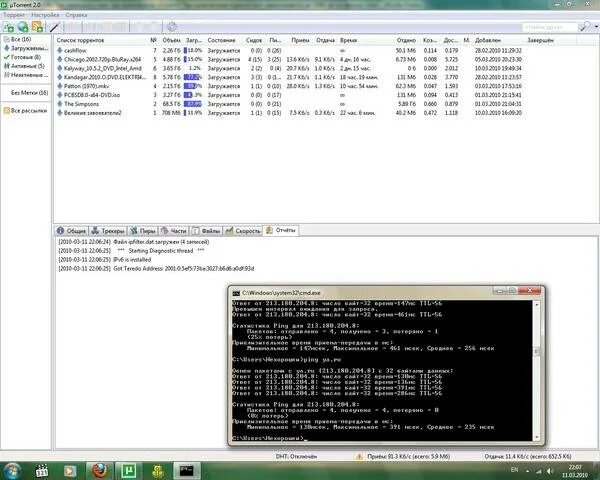Screen dimensions: 600x480
Task: Open the Справка menu
Action: point(76,15)
